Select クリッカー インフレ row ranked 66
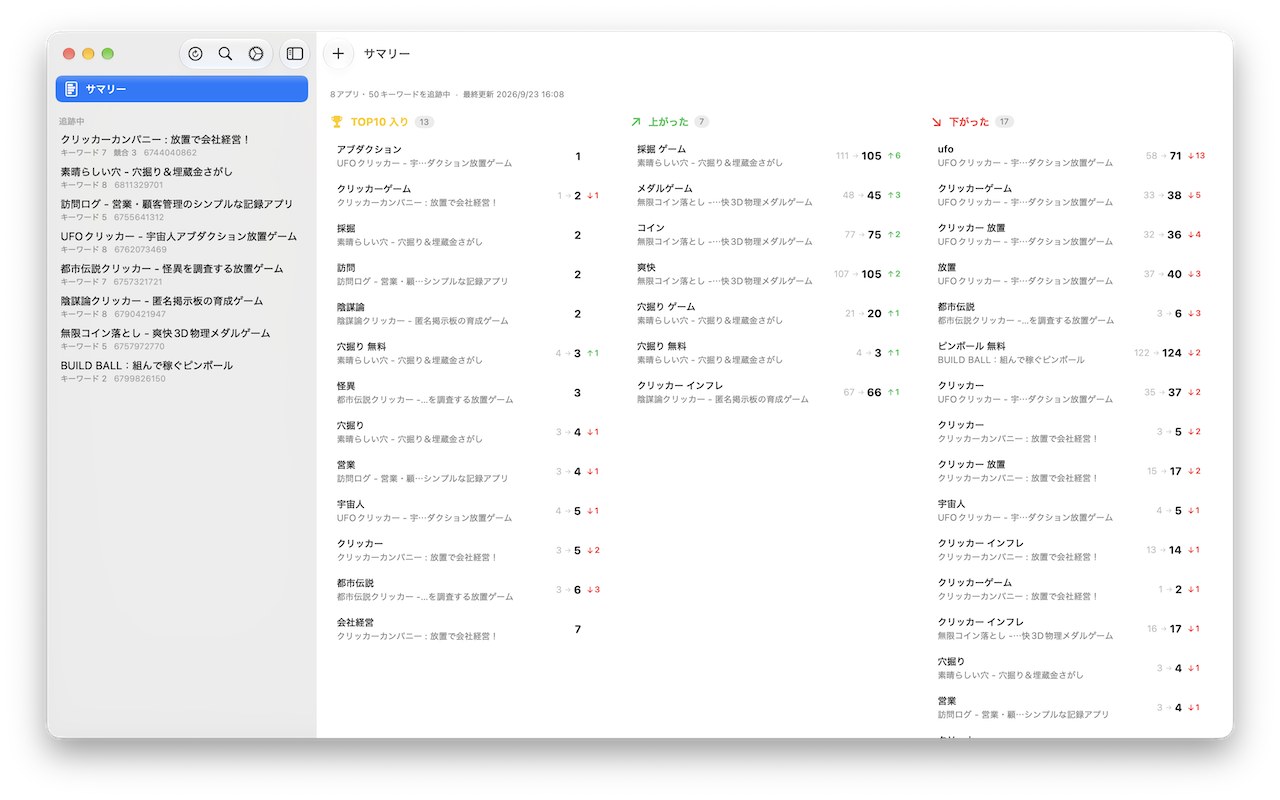This screenshot has height=800, width=1280. (768, 393)
